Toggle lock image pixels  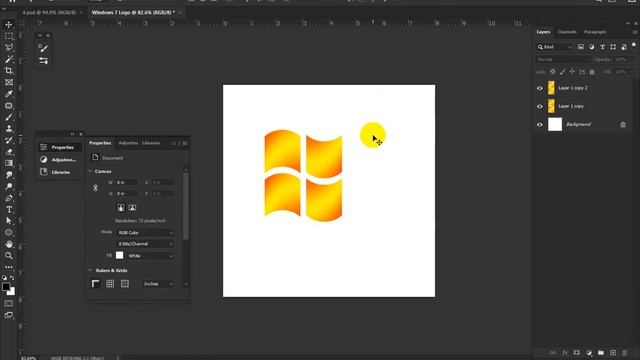(562, 72)
